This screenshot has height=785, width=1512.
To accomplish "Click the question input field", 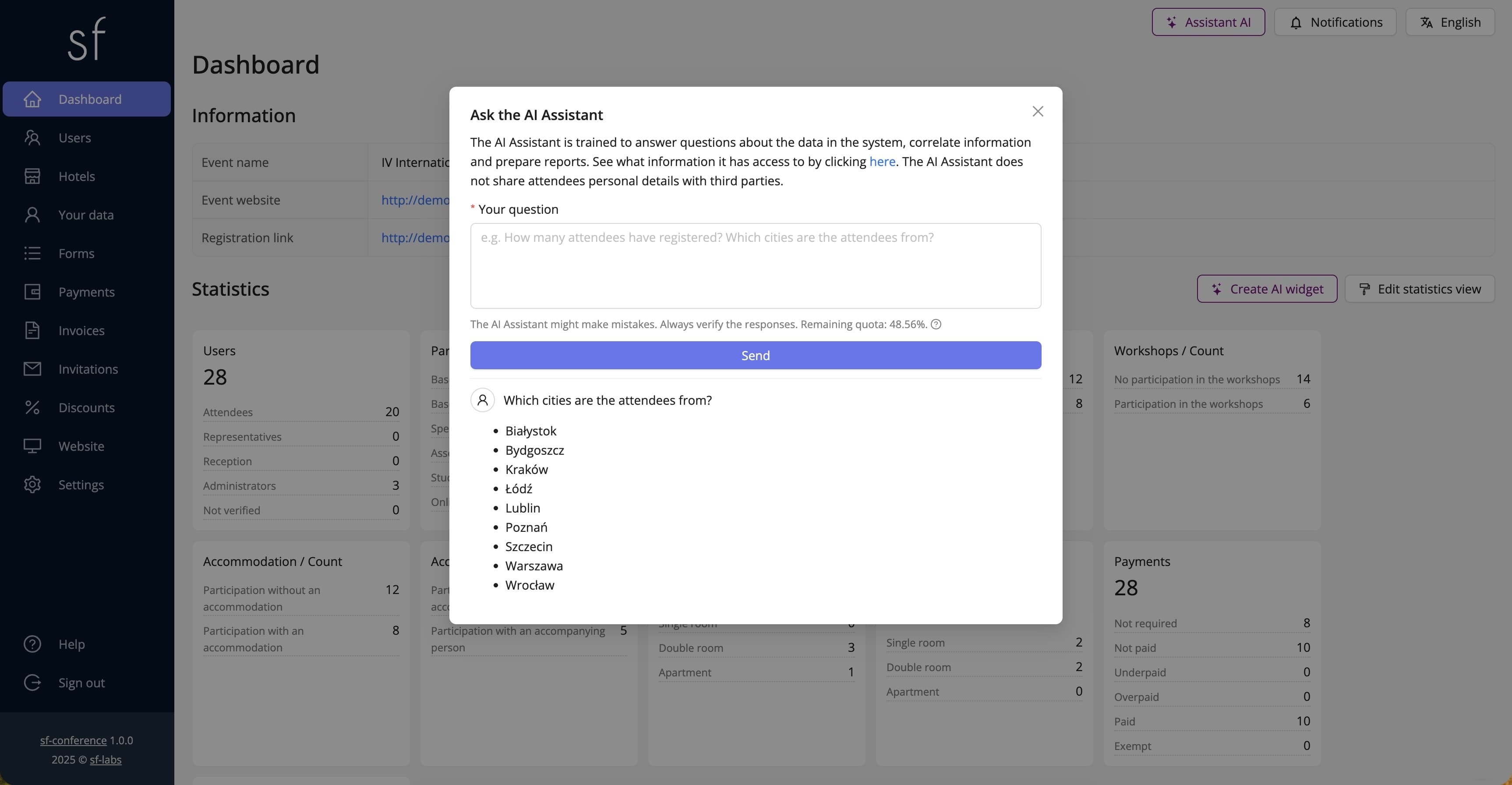I will [x=756, y=265].
